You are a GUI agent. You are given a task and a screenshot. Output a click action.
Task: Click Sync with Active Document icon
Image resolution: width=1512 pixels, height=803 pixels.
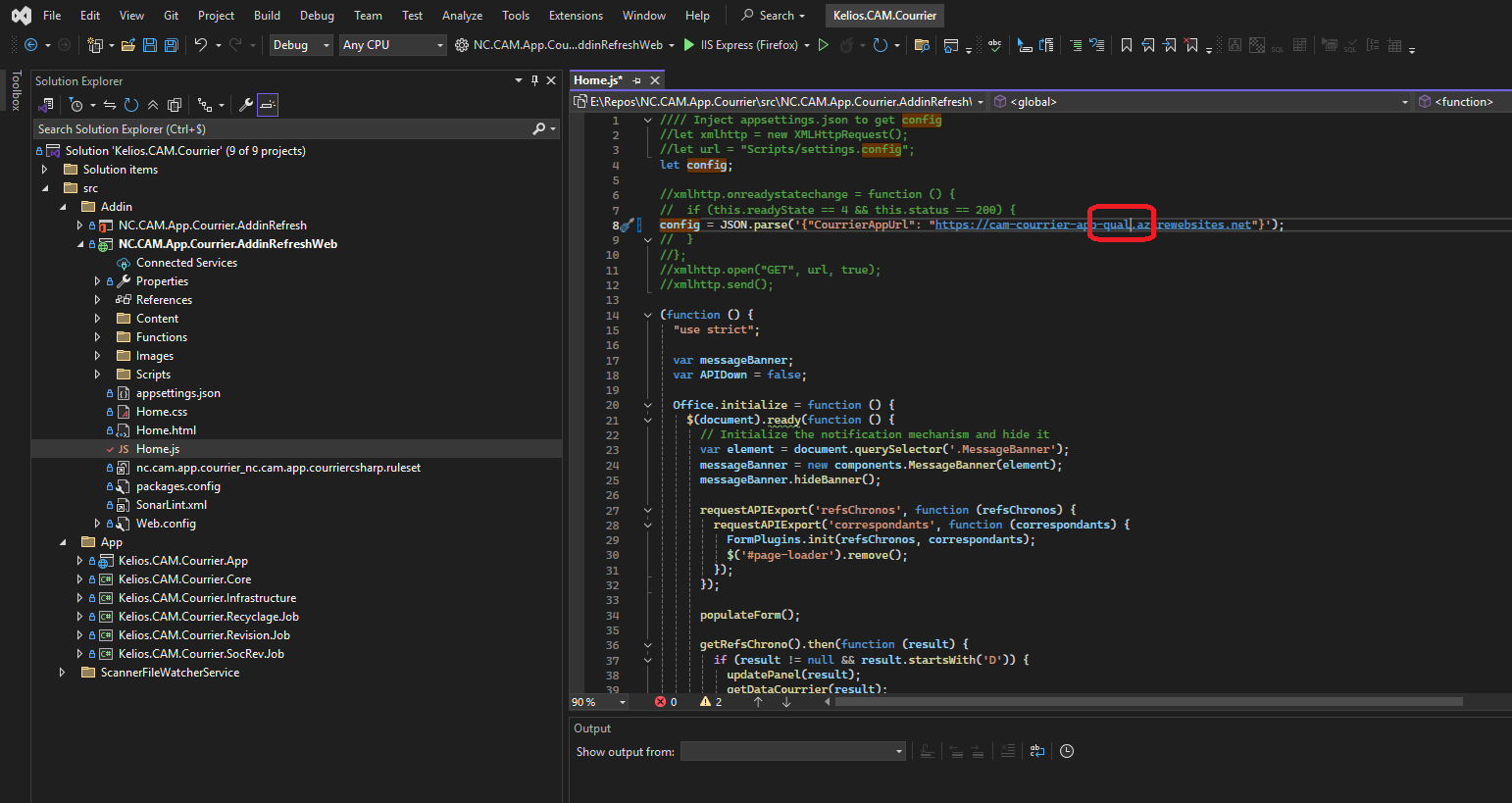110,105
